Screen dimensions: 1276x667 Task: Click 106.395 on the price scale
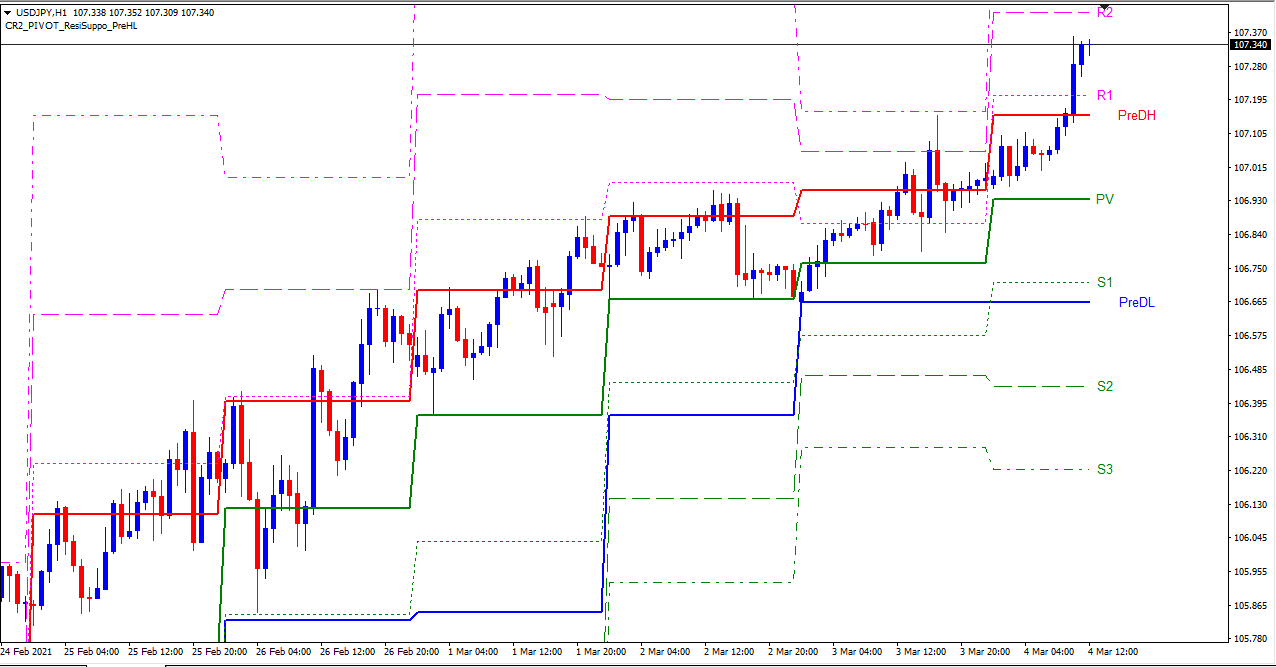tap(1251, 403)
